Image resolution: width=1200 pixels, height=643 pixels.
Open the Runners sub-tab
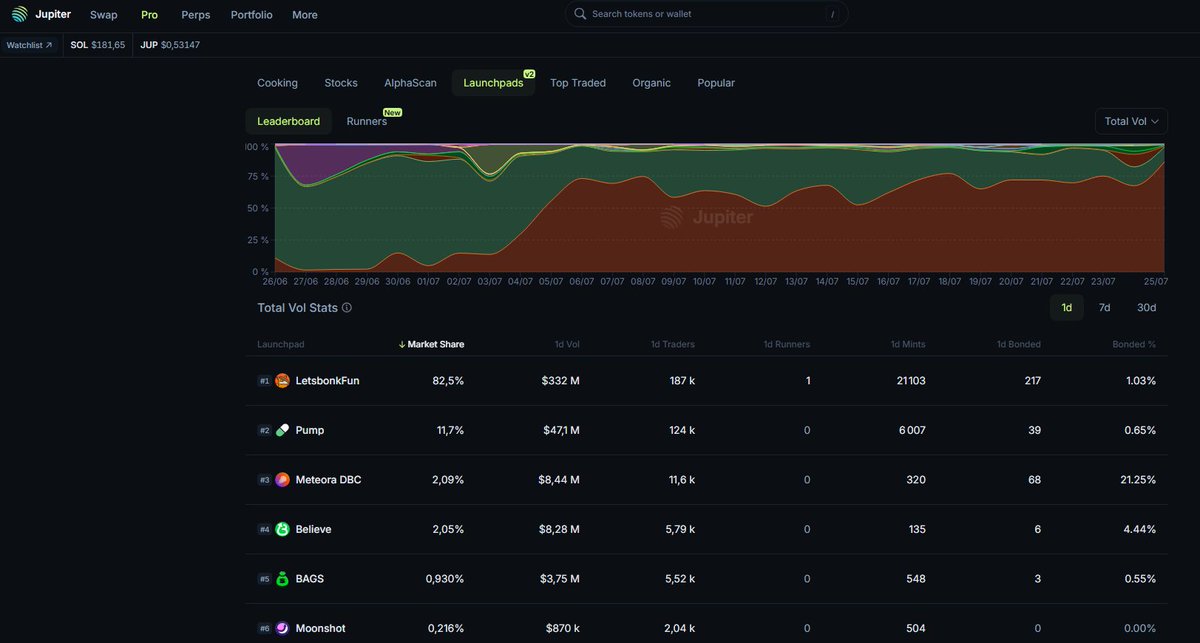coord(367,121)
